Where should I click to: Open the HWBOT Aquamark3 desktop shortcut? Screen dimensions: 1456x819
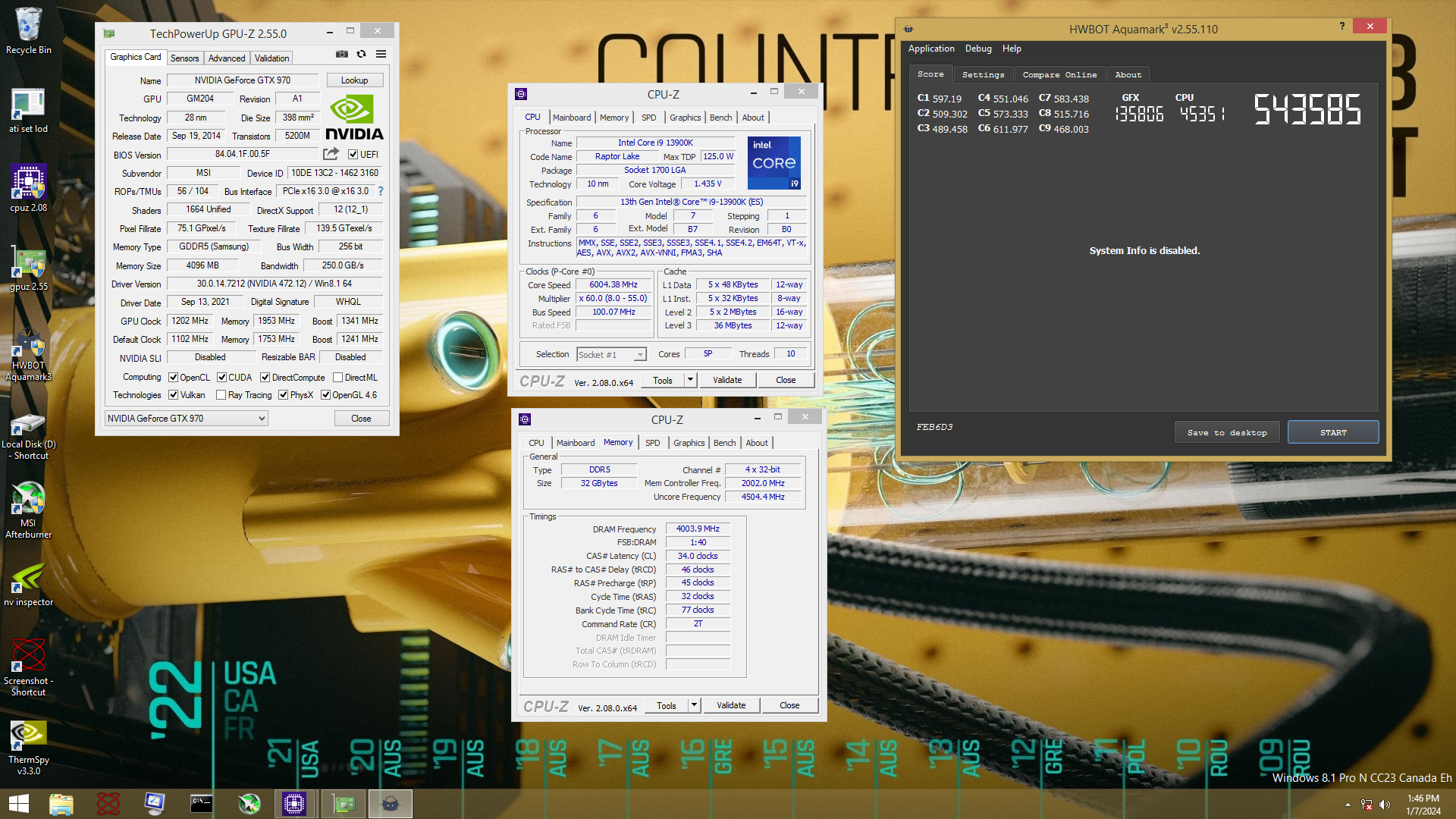pyautogui.click(x=28, y=356)
